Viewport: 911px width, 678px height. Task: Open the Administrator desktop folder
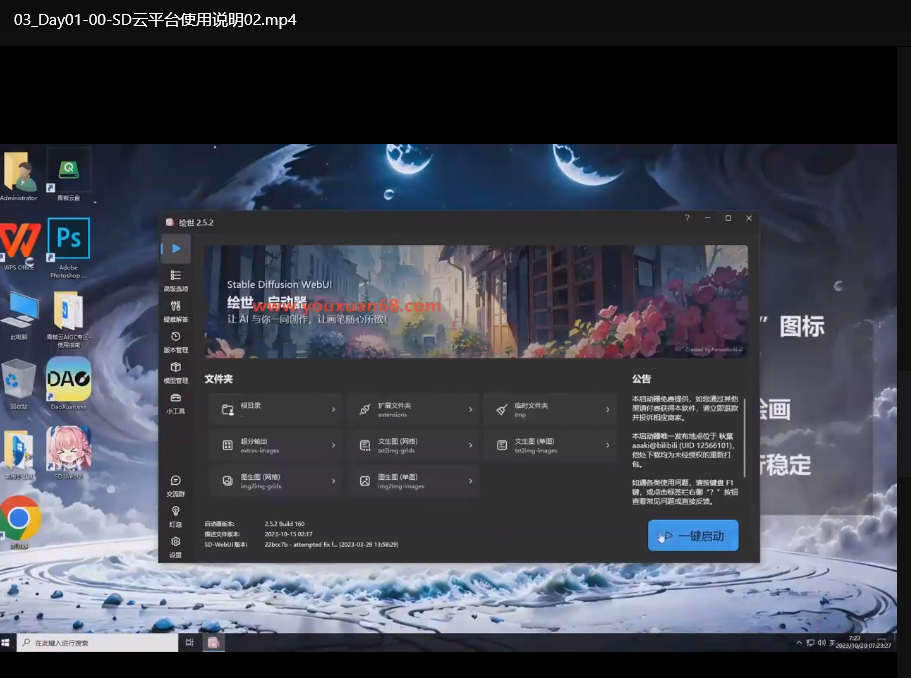[x=19, y=177]
